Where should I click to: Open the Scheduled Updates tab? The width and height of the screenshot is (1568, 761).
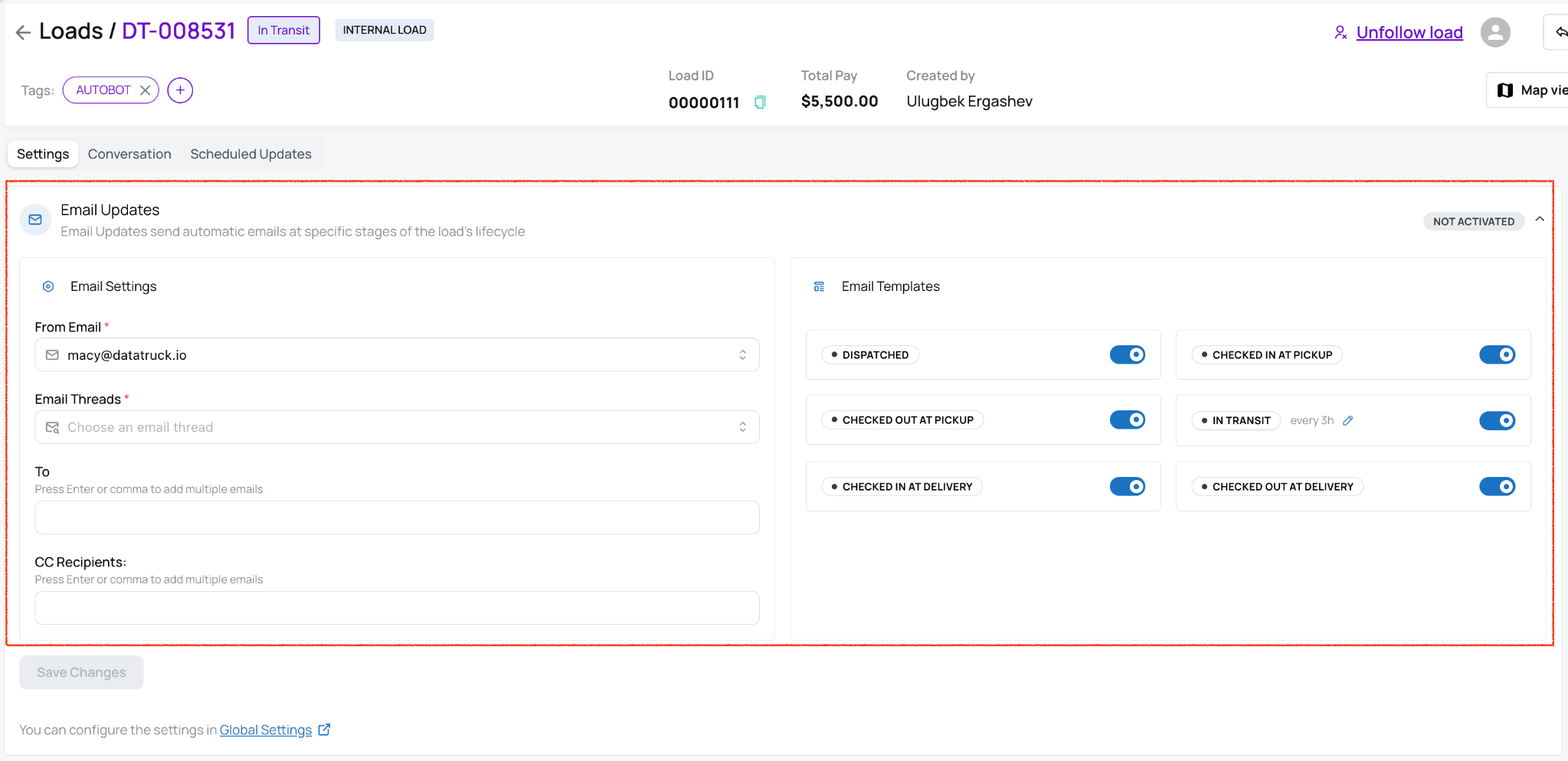(x=251, y=154)
